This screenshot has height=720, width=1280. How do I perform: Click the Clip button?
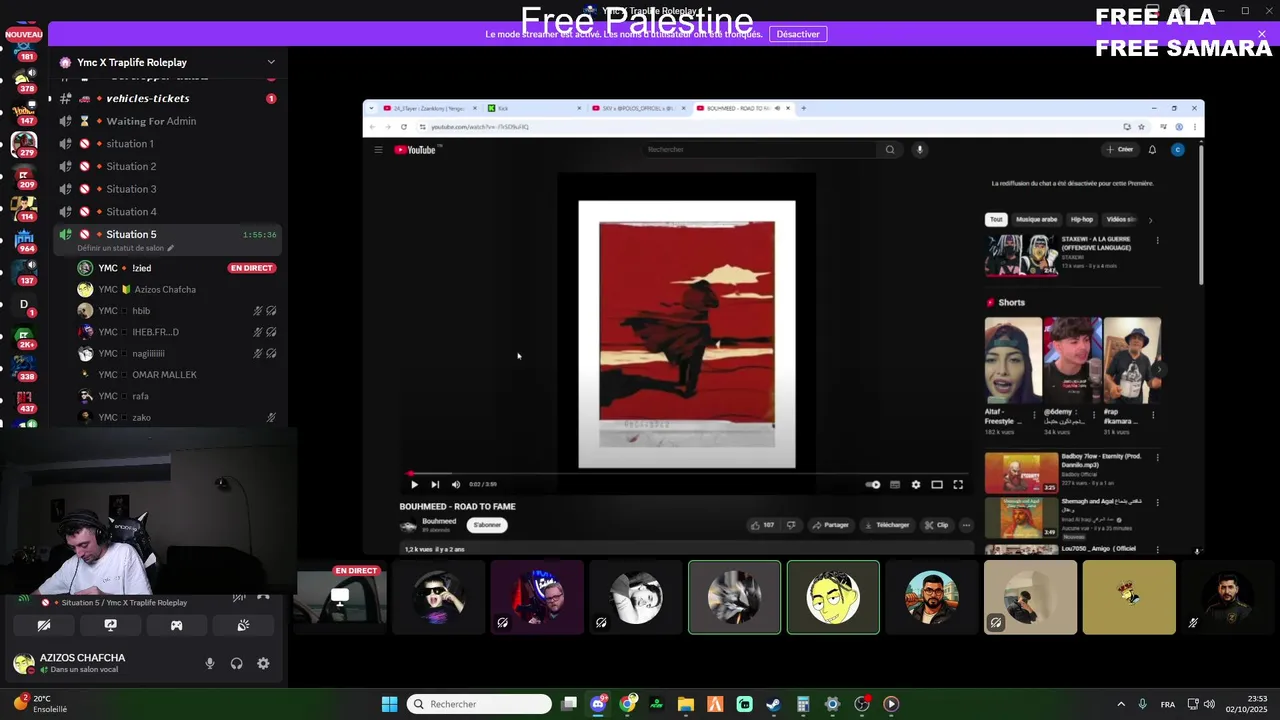pos(937,525)
